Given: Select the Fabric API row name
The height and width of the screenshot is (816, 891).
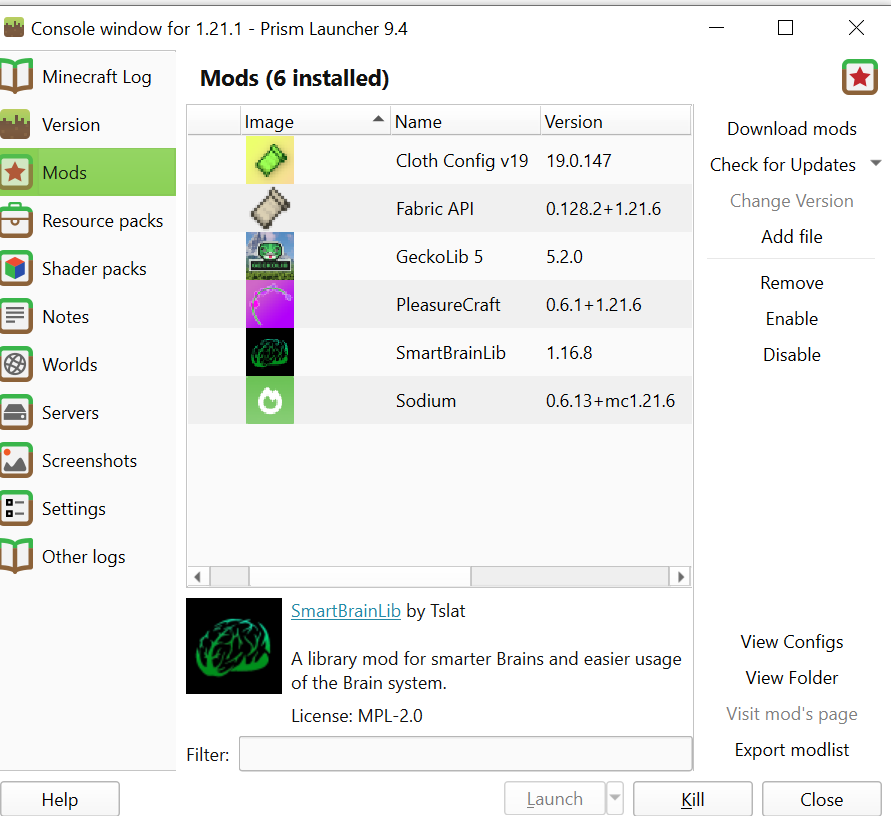Looking at the screenshot, I should [x=435, y=209].
